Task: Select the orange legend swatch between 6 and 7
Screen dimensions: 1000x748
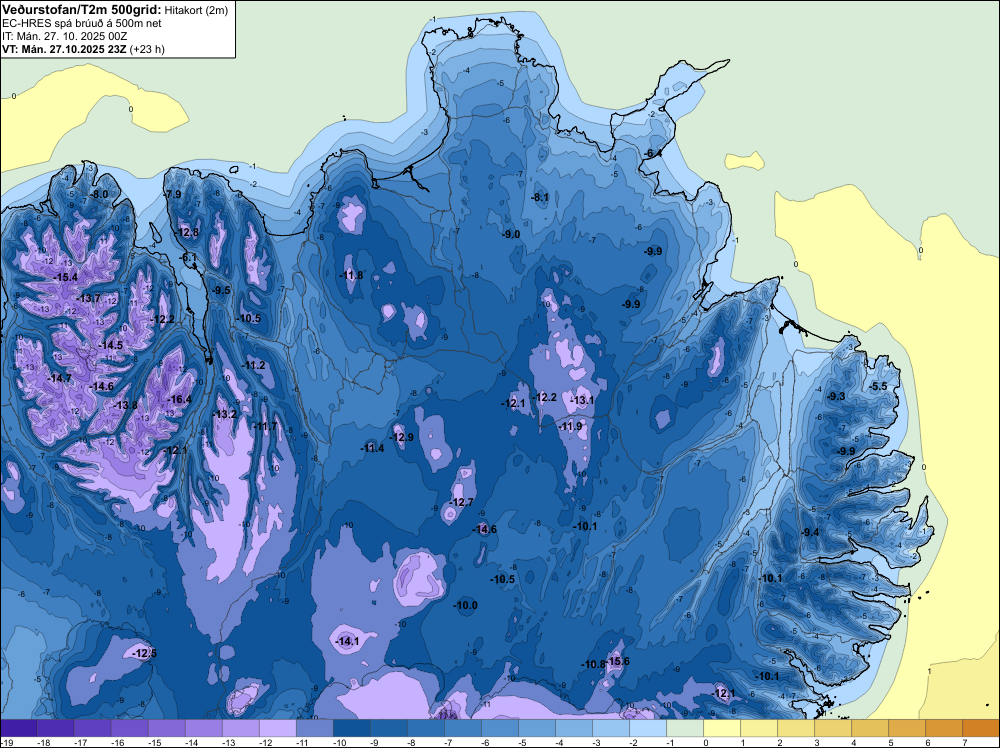Action: tap(944, 728)
